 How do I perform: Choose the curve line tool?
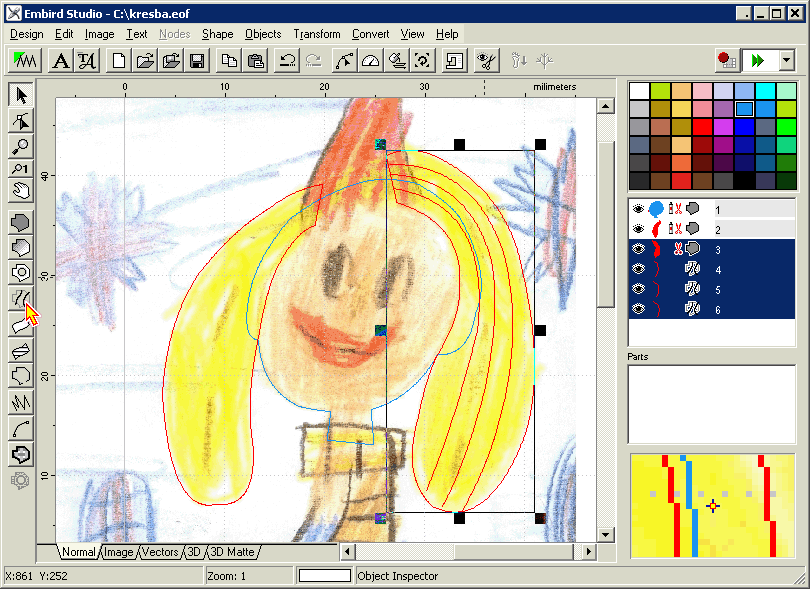[21, 428]
